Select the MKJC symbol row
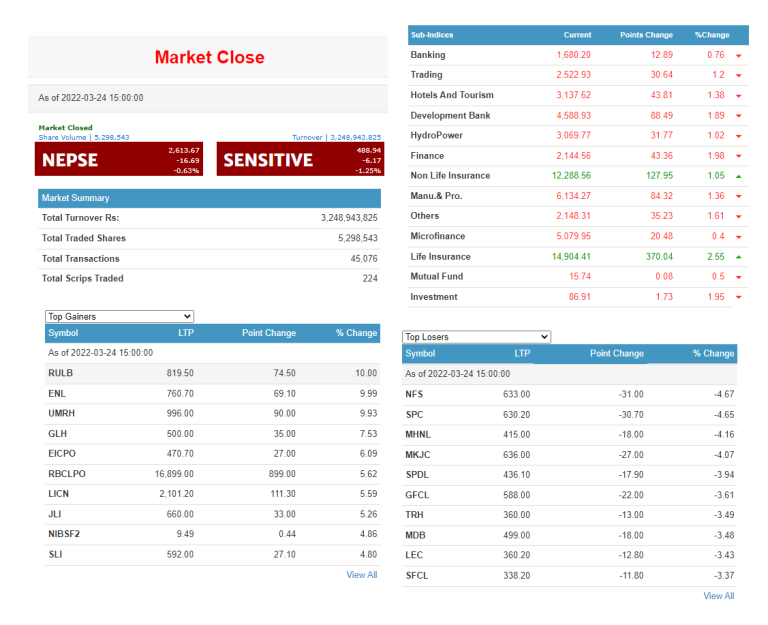The width and height of the screenshot is (768, 625). (570, 455)
